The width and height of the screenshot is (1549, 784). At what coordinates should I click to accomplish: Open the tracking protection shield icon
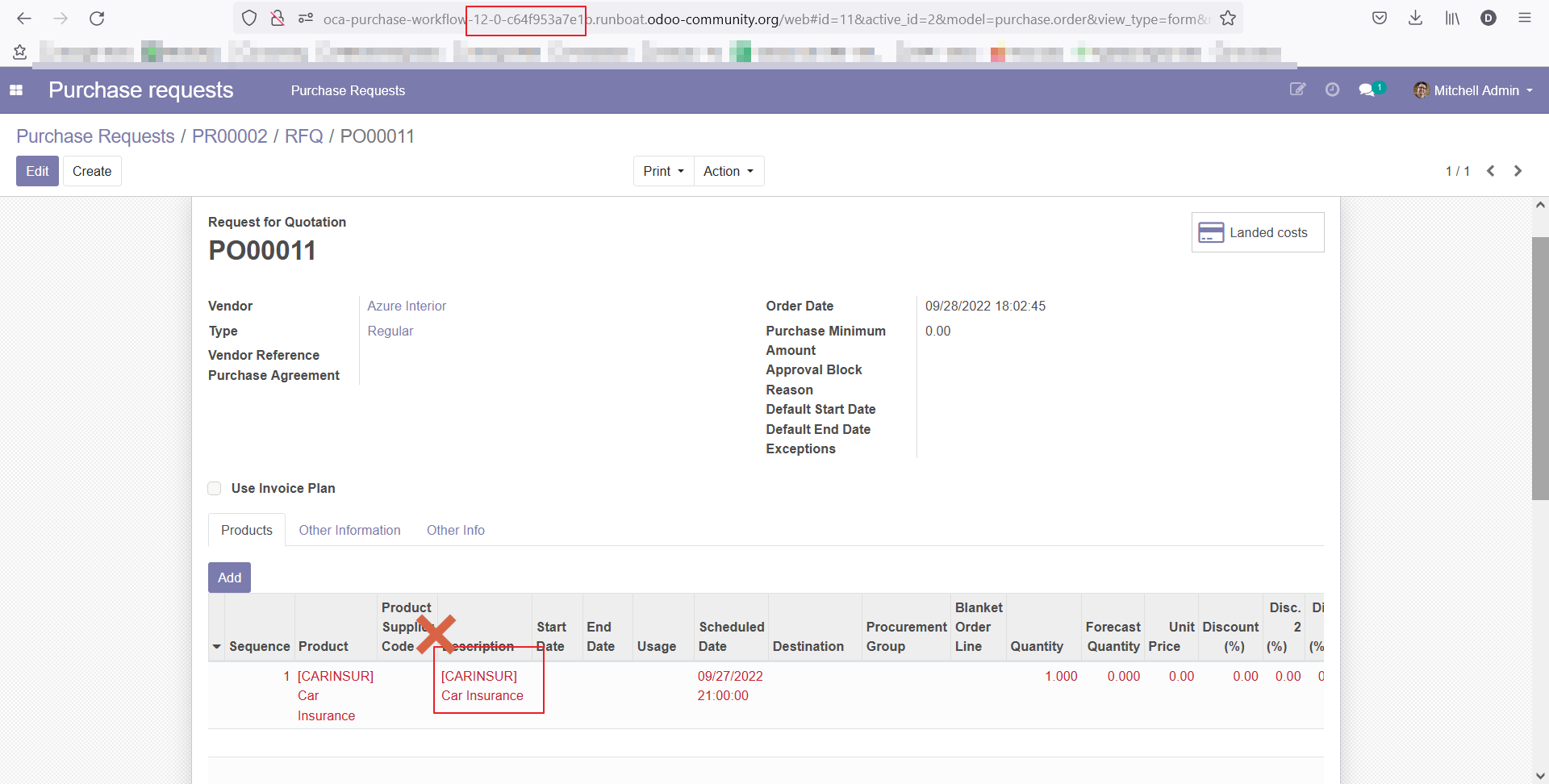249,18
